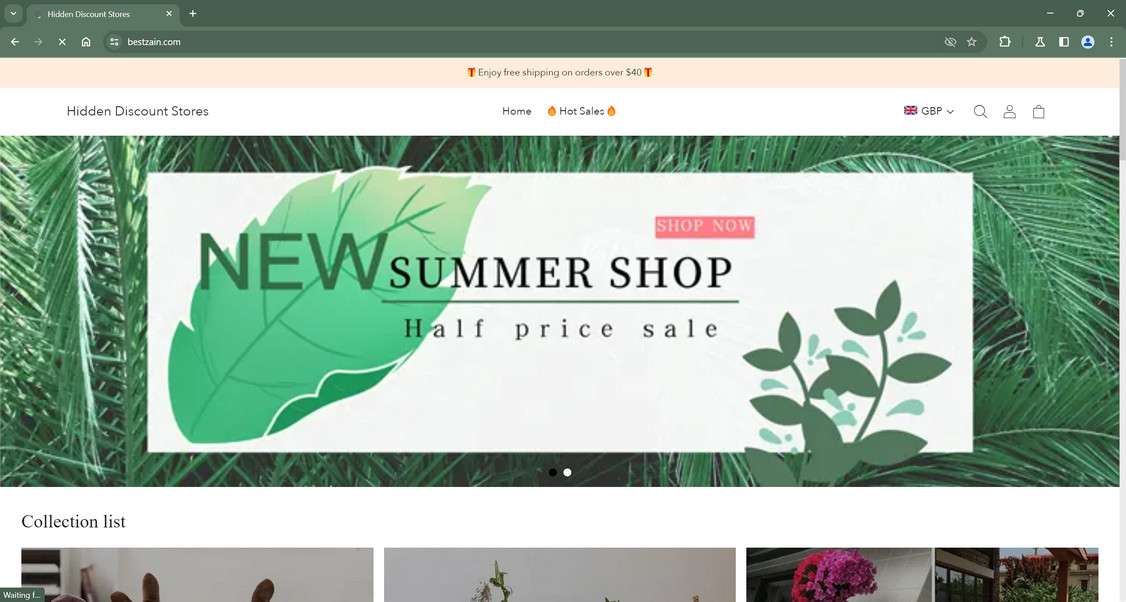Click the Hidden Discount Stores logo link

coord(138,111)
